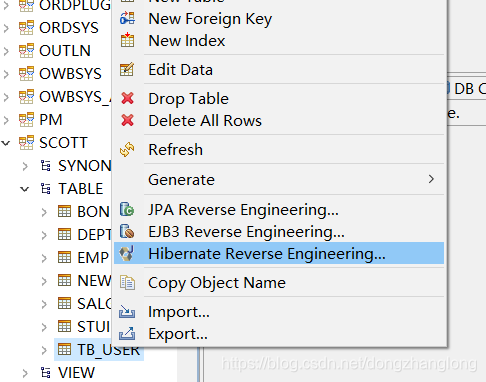Viewport: 486px width, 382px height.
Task: Select Refresh in context menu
Action: pyautogui.click(x=279, y=150)
